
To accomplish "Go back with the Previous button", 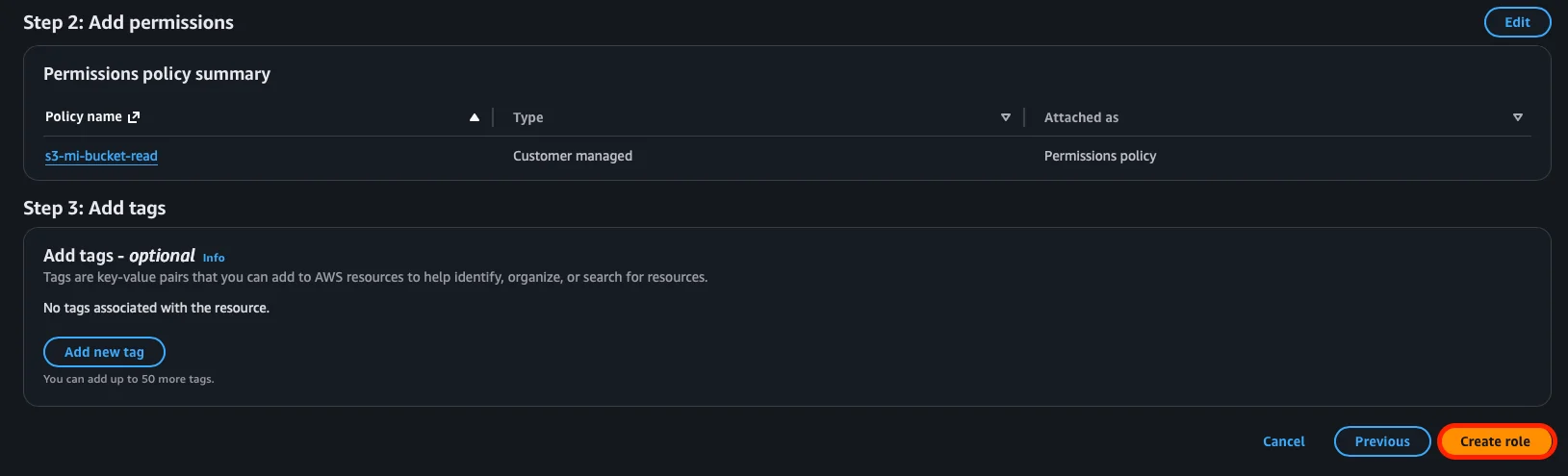I will coord(1381,441).
